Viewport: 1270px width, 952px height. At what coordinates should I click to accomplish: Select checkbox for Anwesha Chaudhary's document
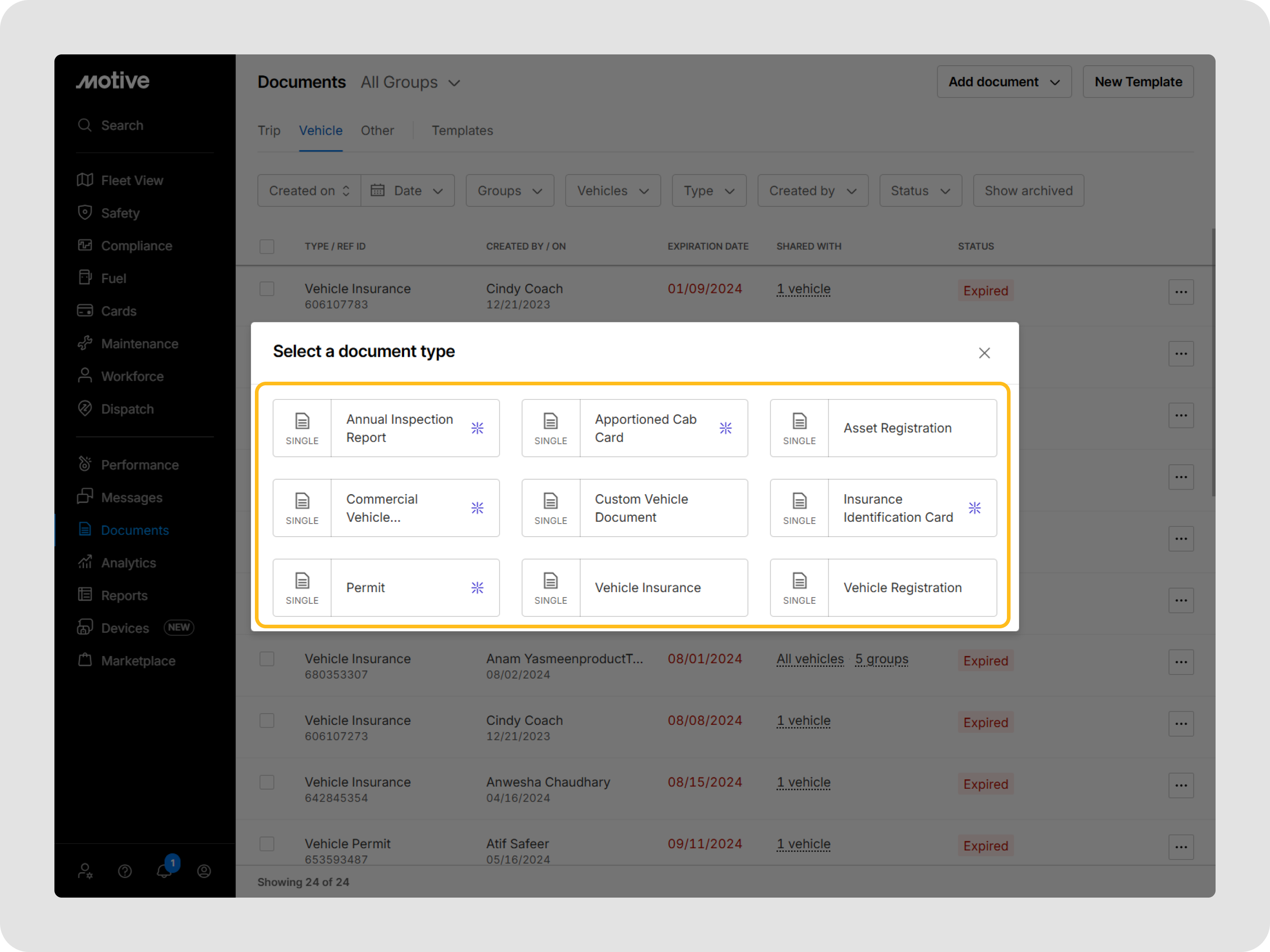pyautogui.click(x=266, y=782)
